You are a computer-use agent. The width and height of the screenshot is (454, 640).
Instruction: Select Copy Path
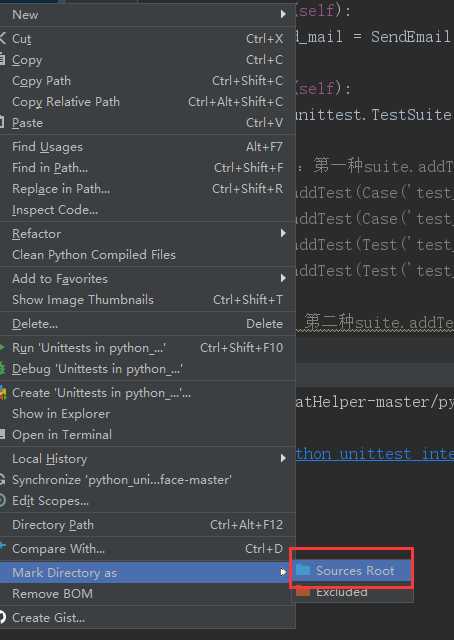[147, 81]
